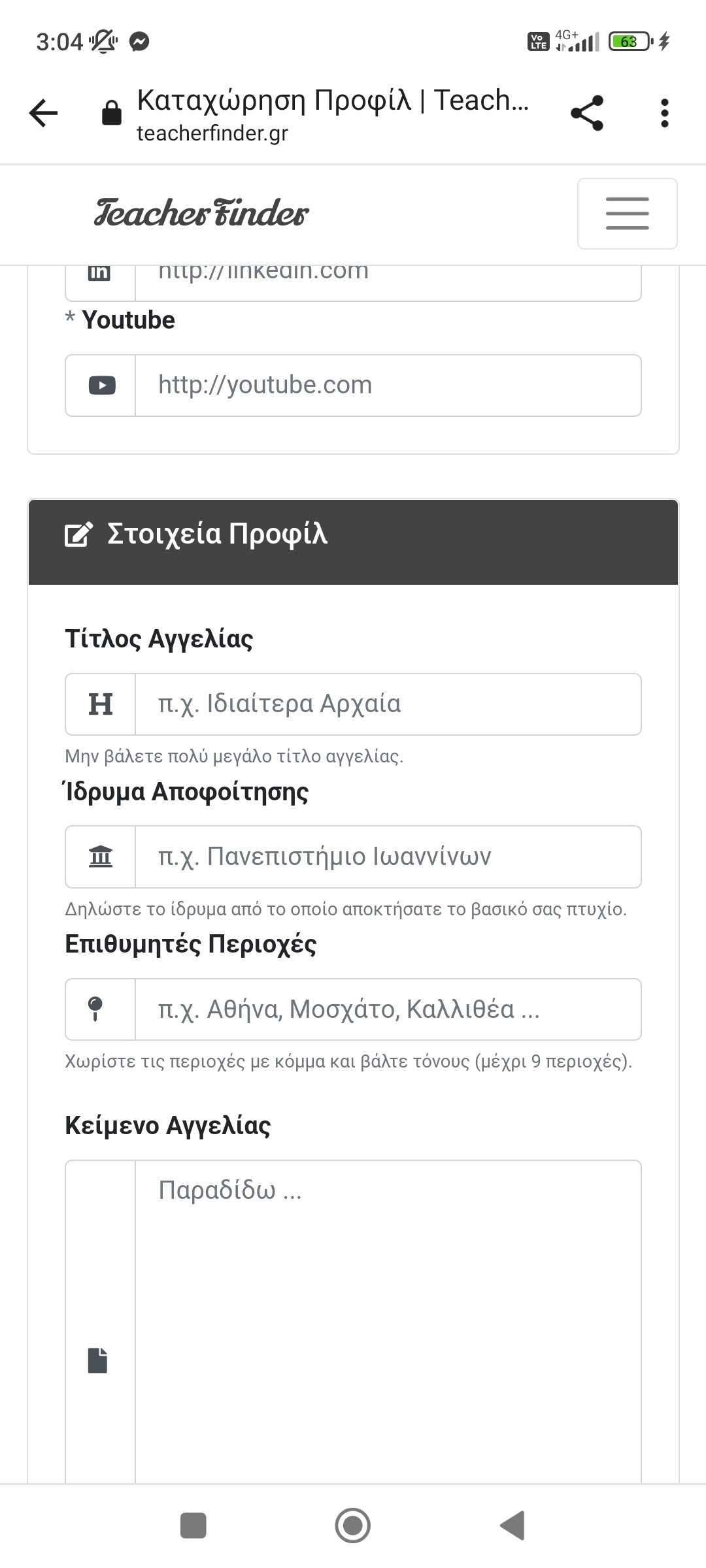Image resolution: width=706 pixels, height=1568 pixels.
Task: Focus the Ίδρυμα Αποφοίτησης input field
Action: pyautogui.click(x=388, y=857)
